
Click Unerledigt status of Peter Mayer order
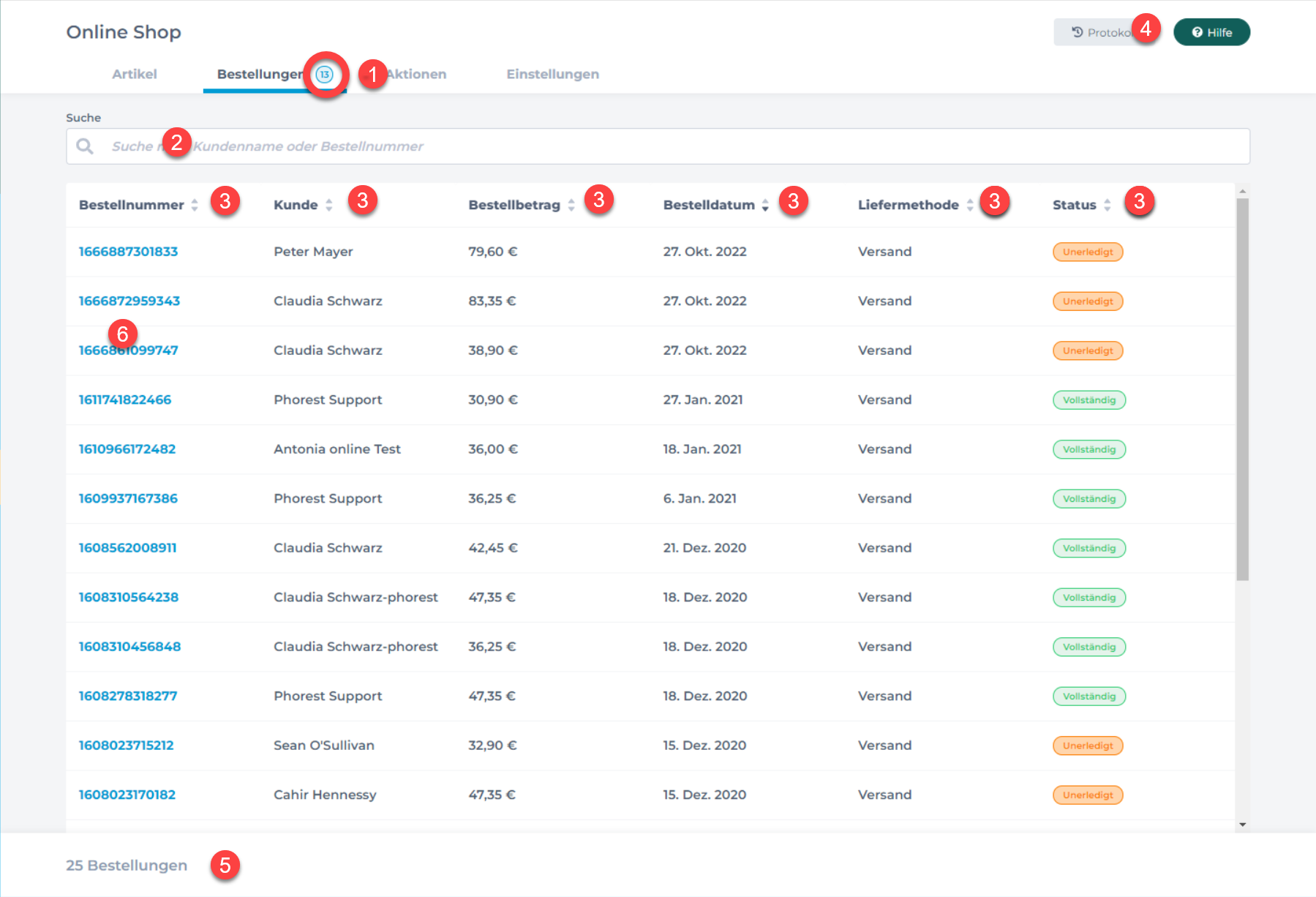point(1088,252)
